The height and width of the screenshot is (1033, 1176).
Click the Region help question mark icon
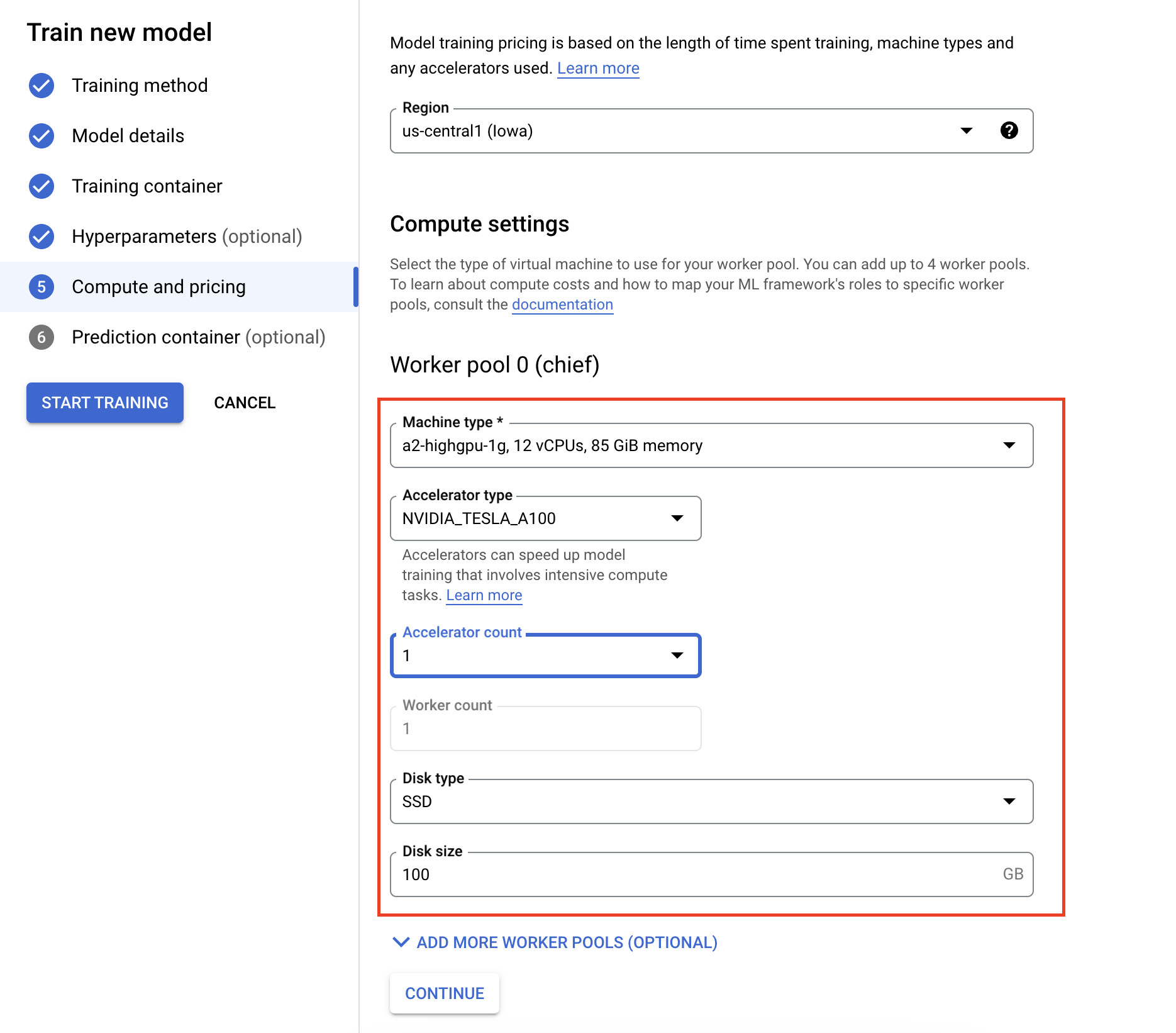1009,130
